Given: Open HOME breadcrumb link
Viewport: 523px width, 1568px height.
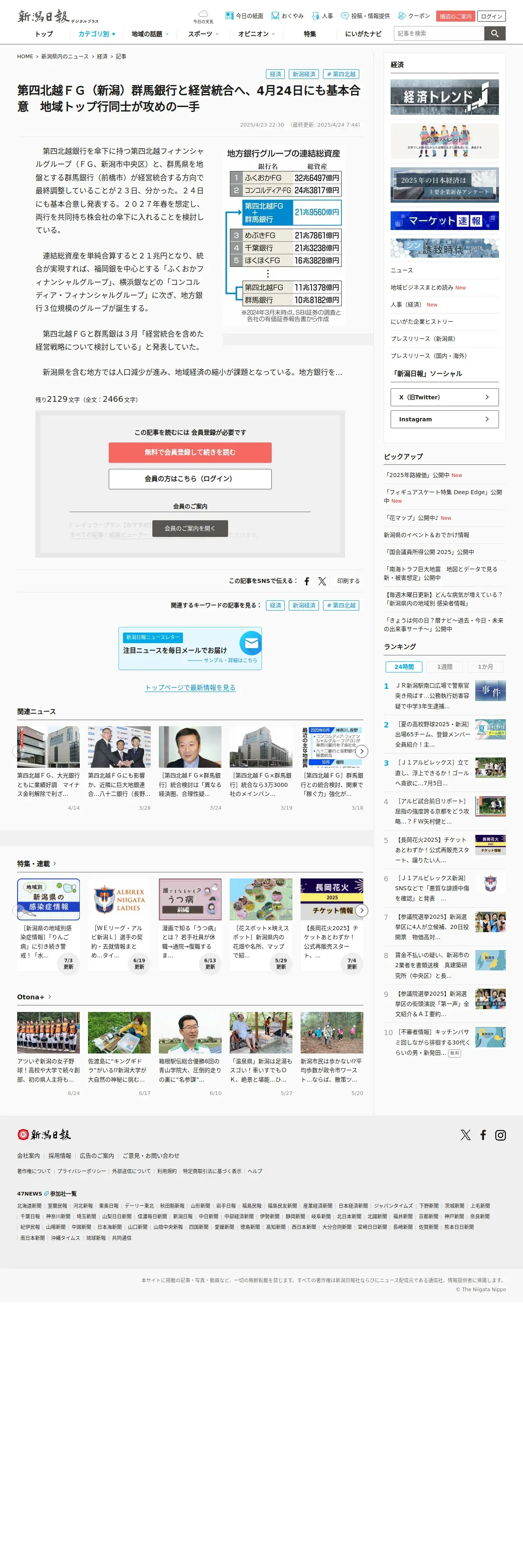Looking at the screenshot, I should tap(25, 57).
